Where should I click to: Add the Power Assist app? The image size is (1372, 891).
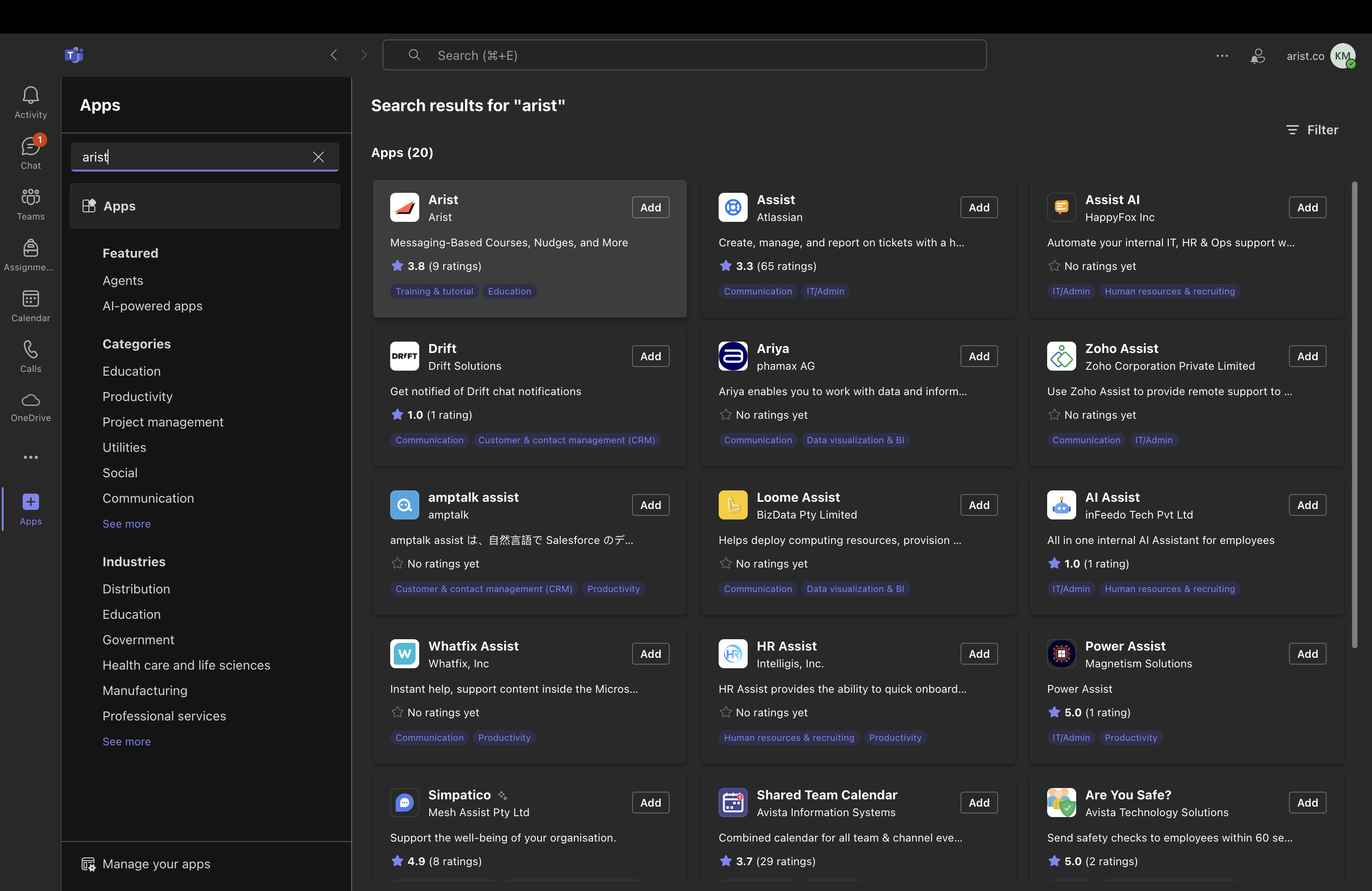tap(1308, 654)
